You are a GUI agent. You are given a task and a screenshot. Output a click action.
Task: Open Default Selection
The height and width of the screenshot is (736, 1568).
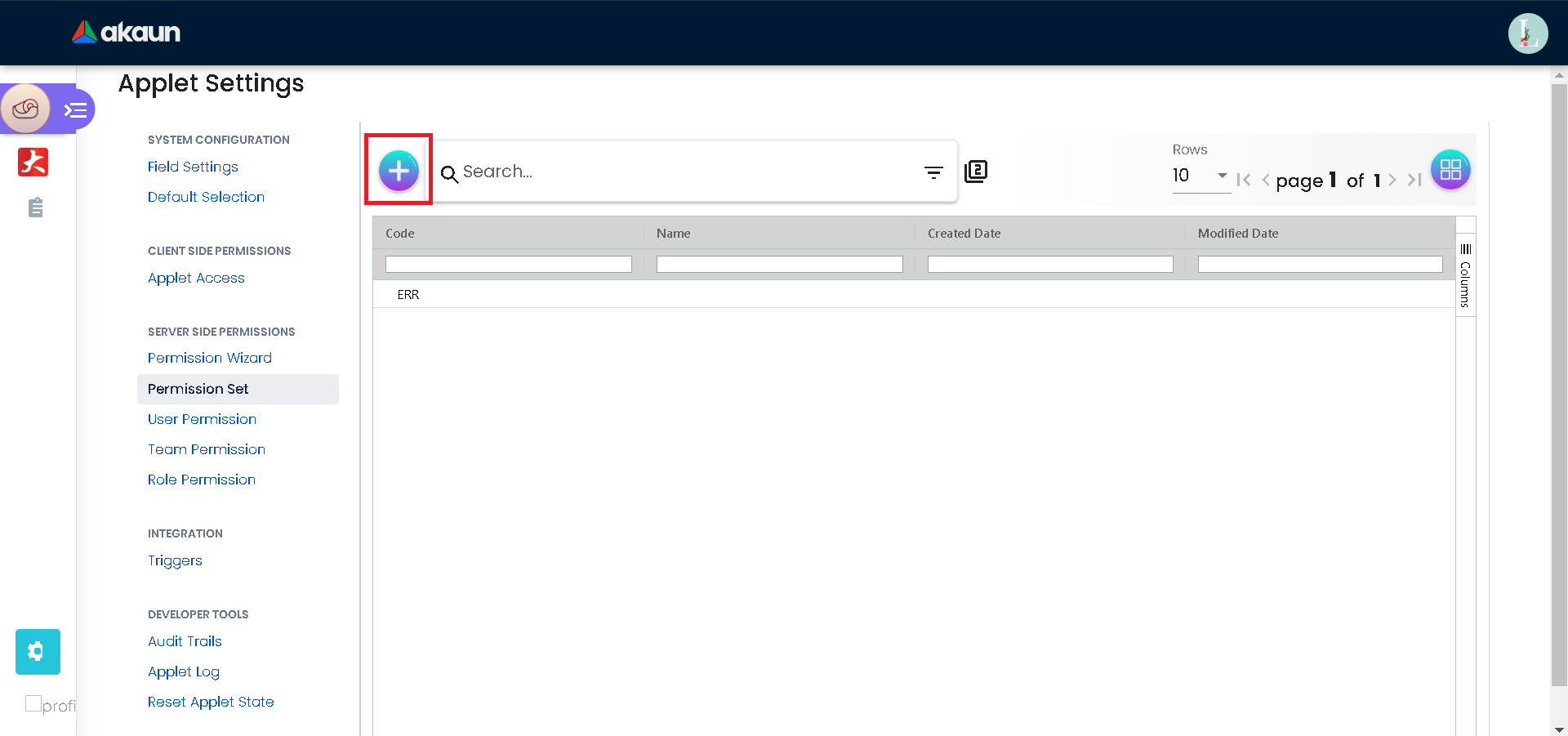pyautogui.click(x=206, y=197)
